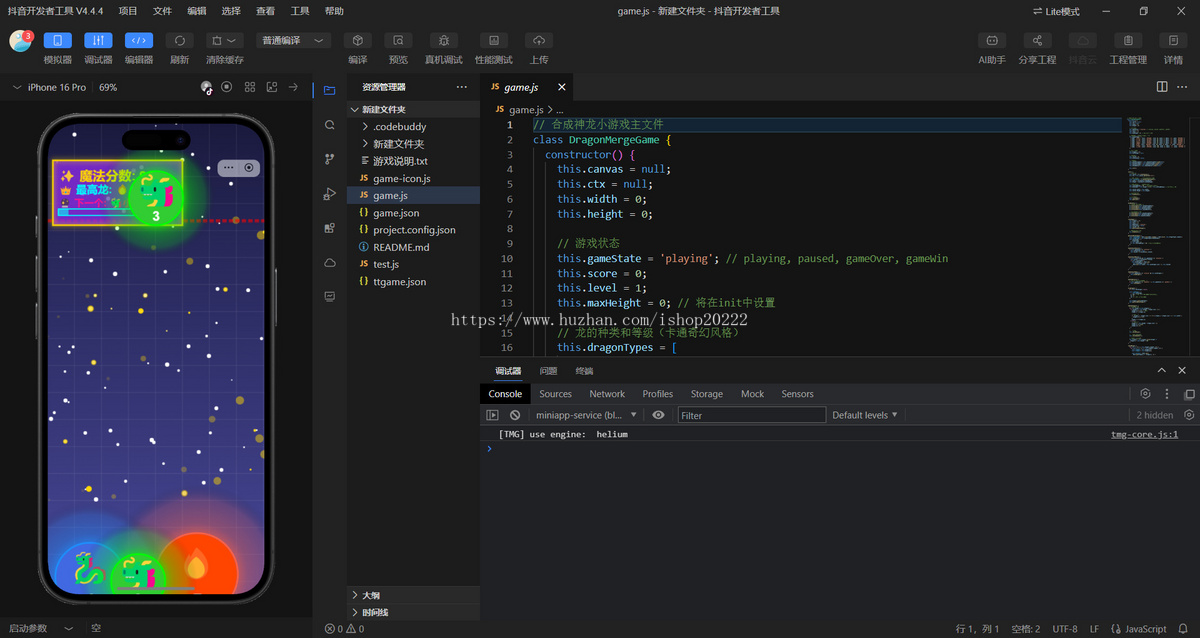Click the user avatar with badge
Screen dimensions: 1200x638
coord(20,41)
